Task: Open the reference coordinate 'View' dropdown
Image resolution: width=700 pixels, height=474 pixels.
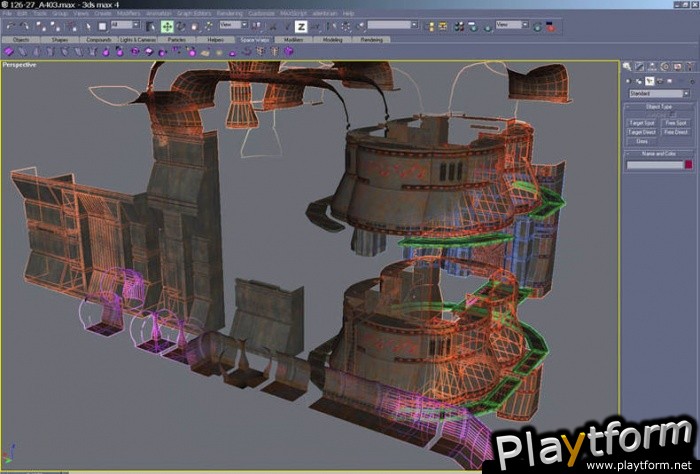Action: (x=232, y=25)
